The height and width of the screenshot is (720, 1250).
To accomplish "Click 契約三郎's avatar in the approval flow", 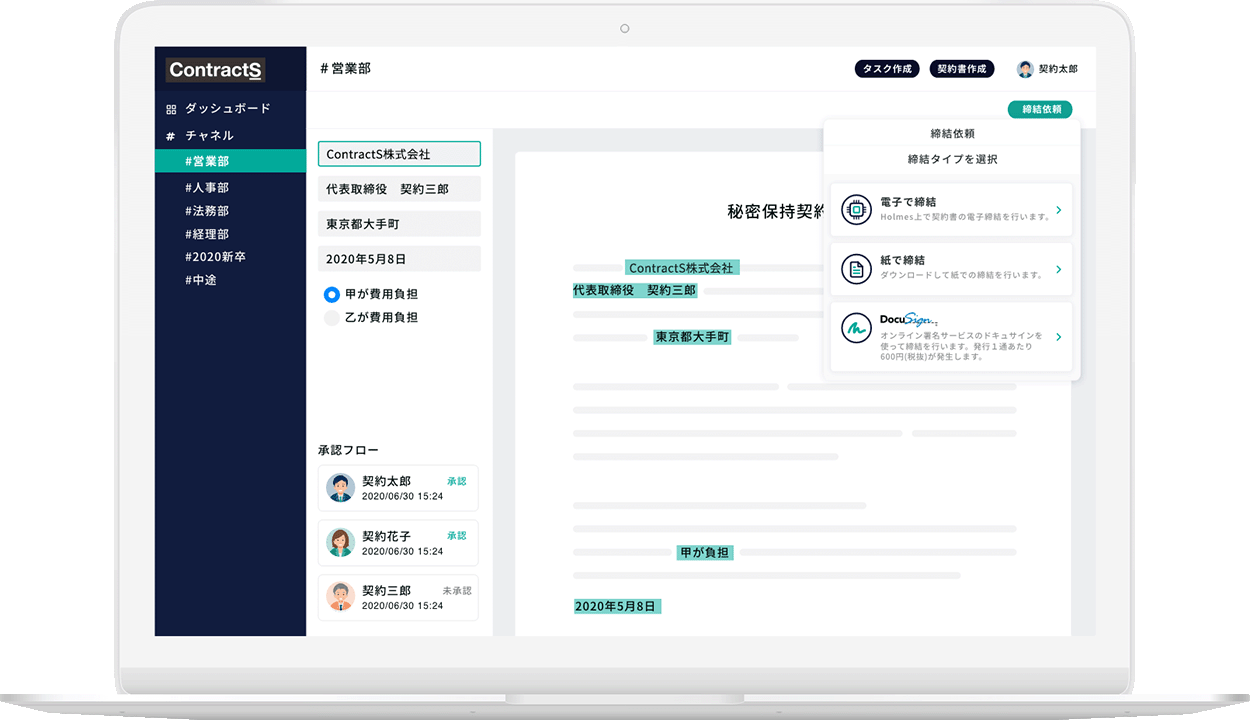I will click(340, 597).
